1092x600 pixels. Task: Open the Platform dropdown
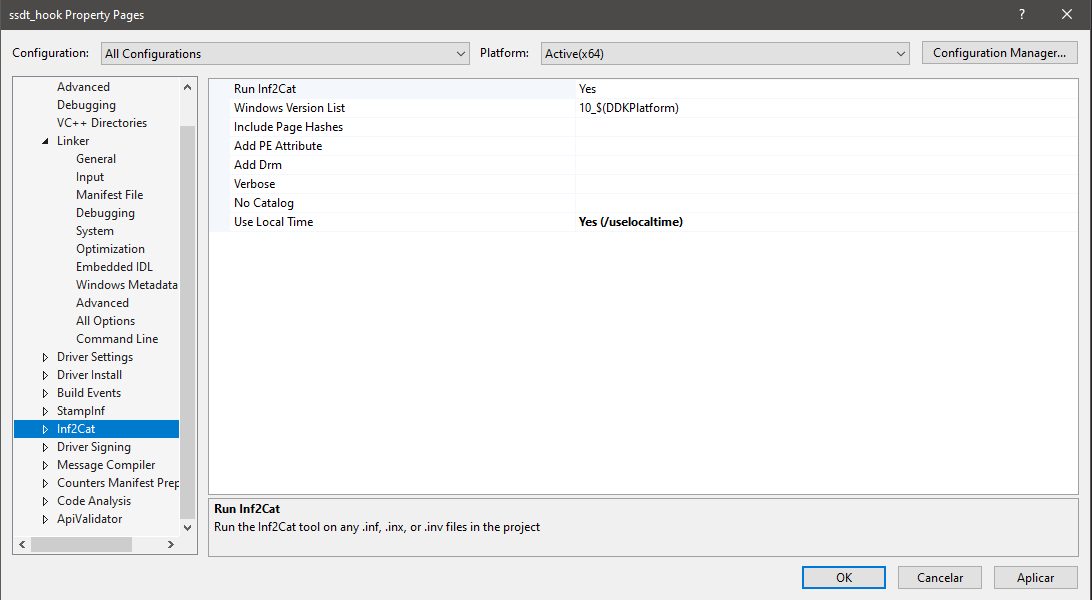click(x=724, y=54)
